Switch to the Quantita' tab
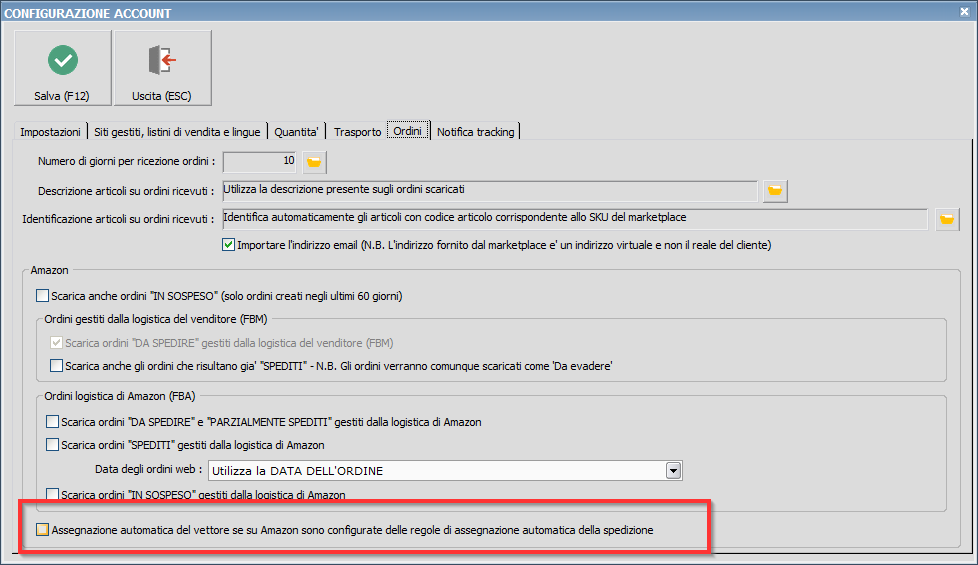 [x=296, y=132]
